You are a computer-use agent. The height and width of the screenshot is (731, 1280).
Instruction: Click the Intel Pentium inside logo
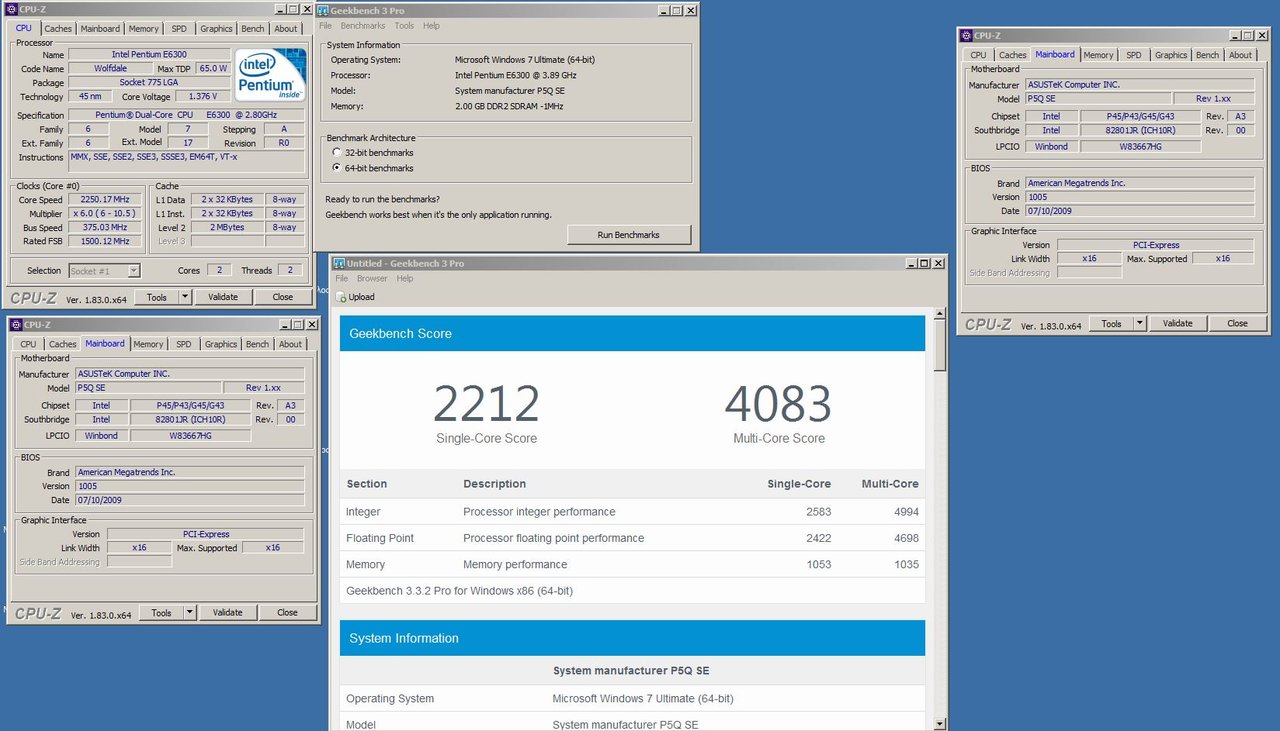271,75
